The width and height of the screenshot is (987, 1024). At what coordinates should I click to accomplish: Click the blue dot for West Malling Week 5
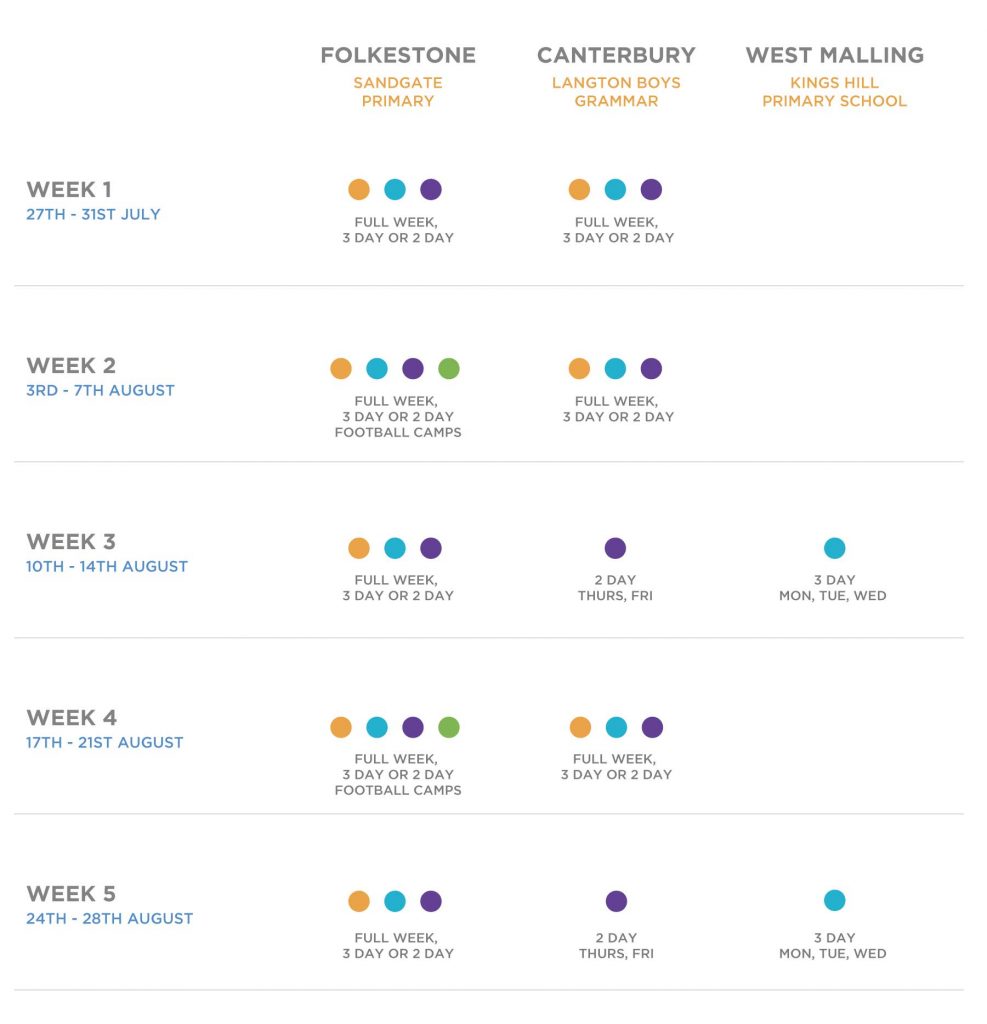coord(834,901)
